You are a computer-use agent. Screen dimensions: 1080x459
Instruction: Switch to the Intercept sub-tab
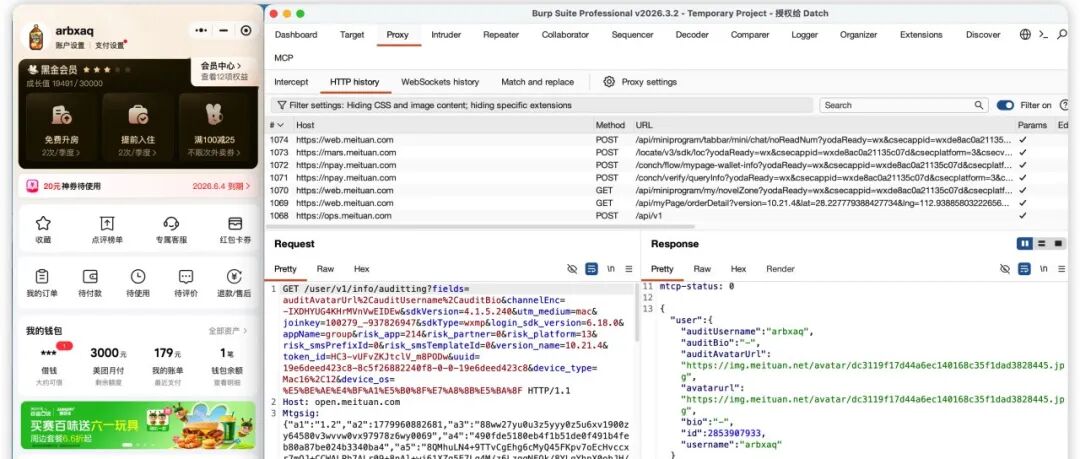click(x=291, y=81)
